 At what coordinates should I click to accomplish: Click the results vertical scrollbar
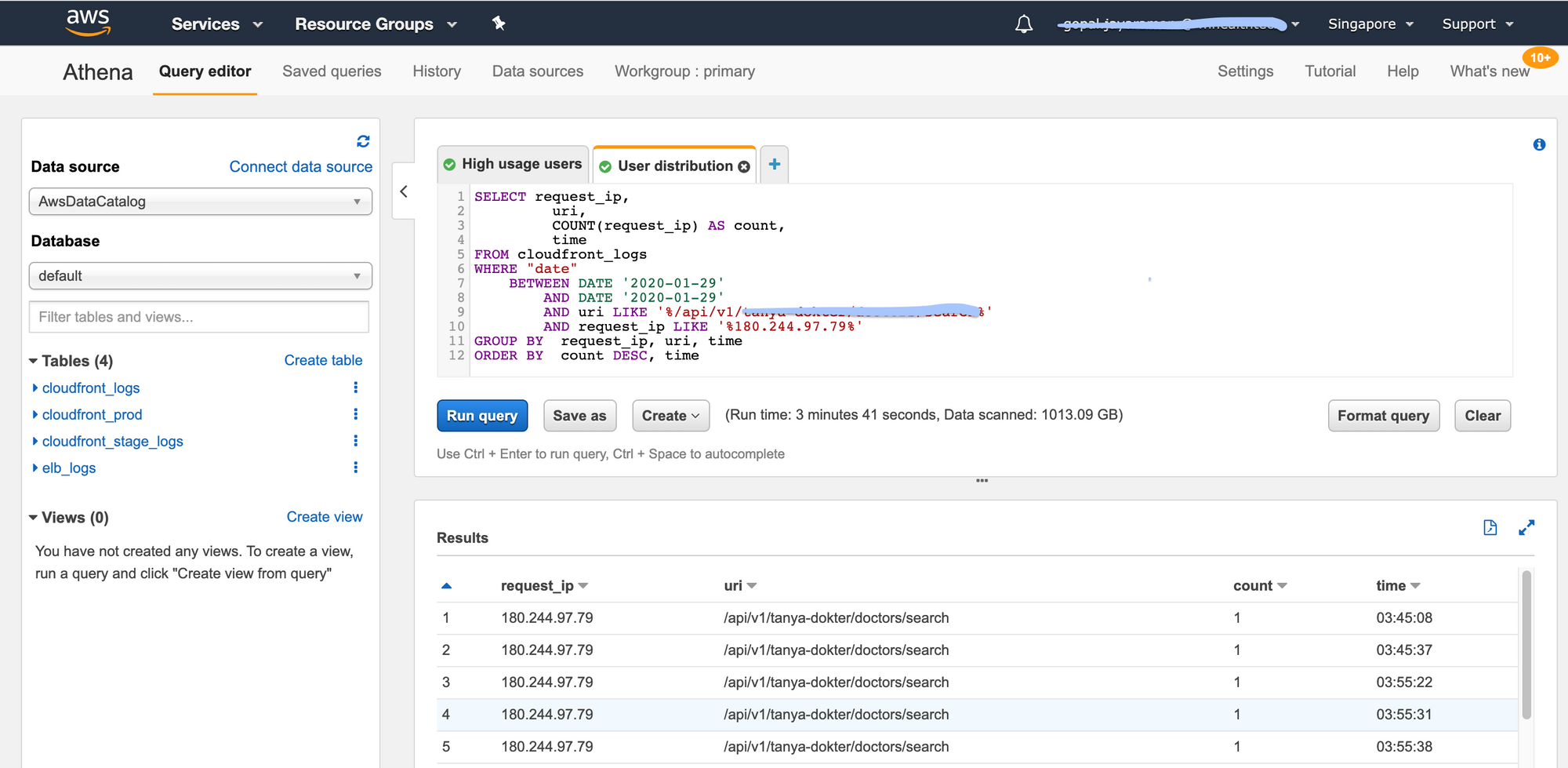(x=1526, y=645)
